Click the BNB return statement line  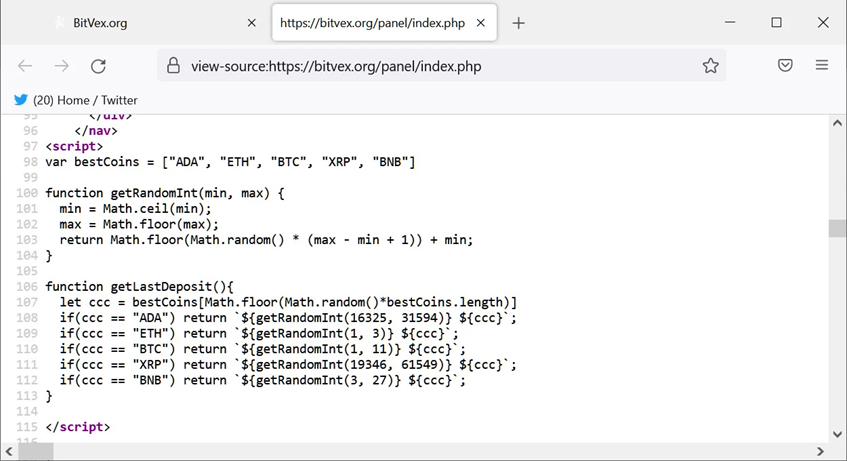(263, 380)
